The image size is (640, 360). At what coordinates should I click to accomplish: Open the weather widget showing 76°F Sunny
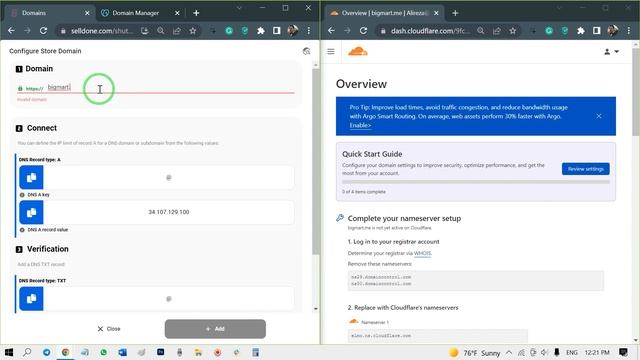click(475, 353)
